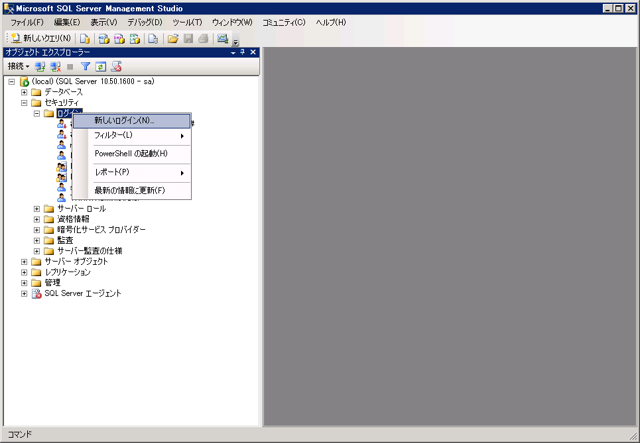Toggle auto-hide pin on Object Explorer
The image size is (640, 443).
click(242, 52)
